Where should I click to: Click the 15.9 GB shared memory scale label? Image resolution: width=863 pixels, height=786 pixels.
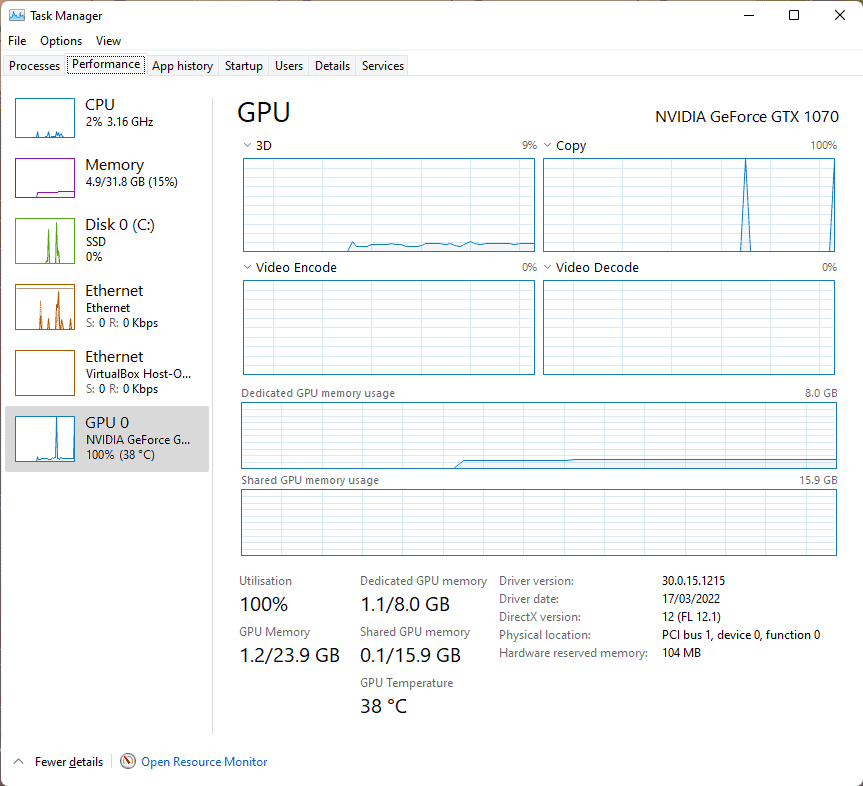pyautogui.click(x=818, y=480)
